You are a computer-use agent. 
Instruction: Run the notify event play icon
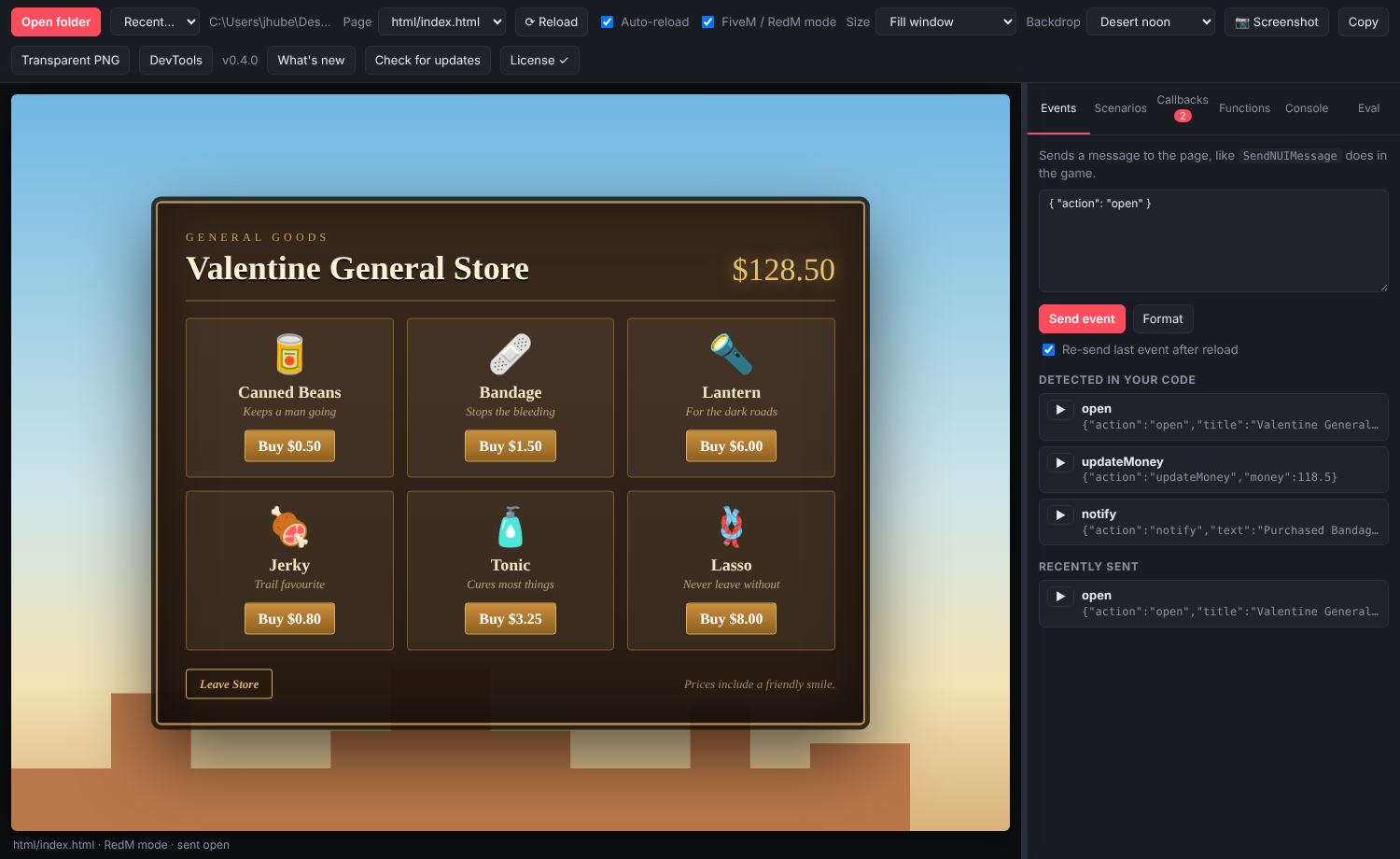pyautogui.click(x=1060, y=515)
